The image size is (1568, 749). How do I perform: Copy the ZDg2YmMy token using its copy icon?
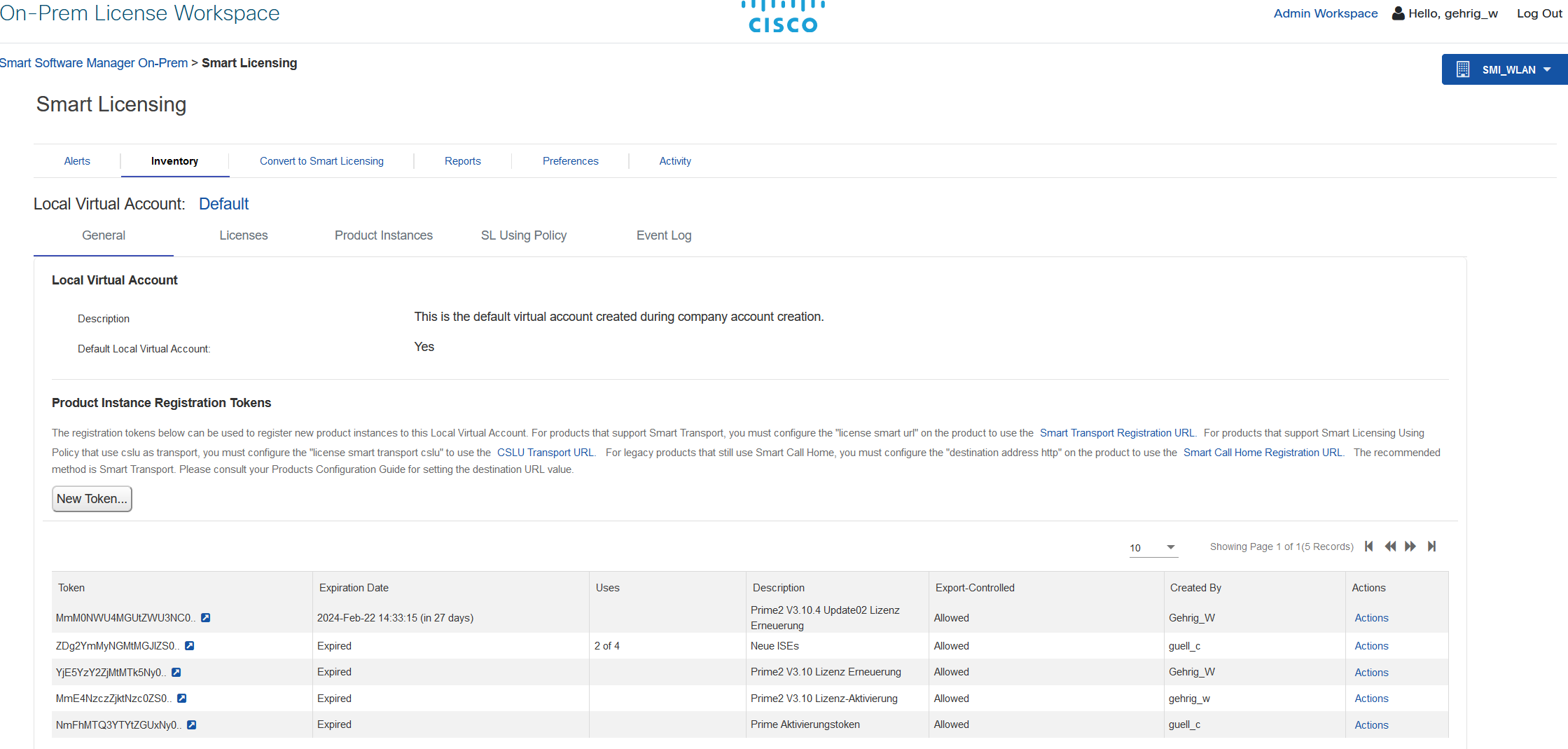(x=190, y=645)
